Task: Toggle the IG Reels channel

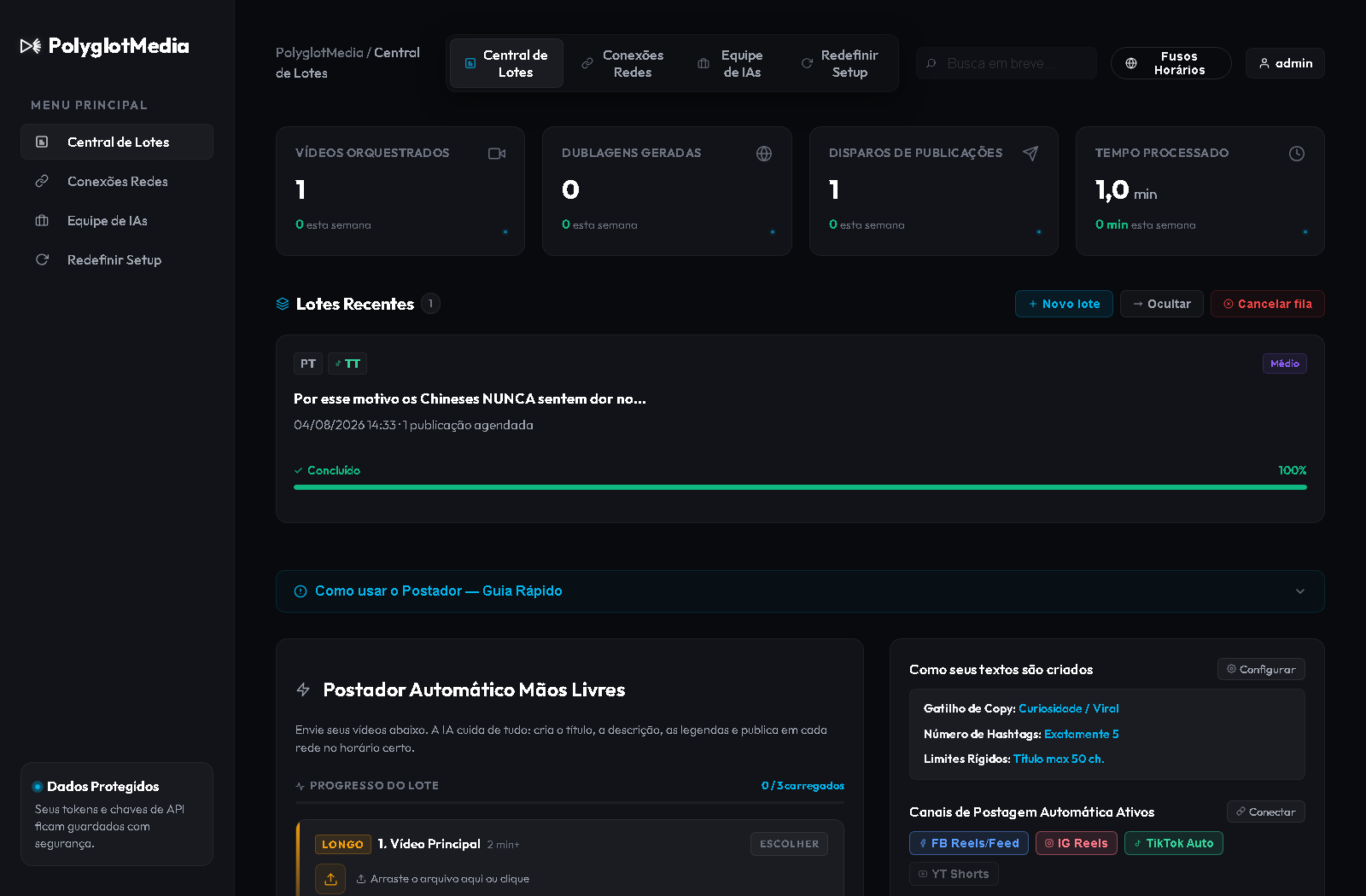Action: pos(1077,843)
